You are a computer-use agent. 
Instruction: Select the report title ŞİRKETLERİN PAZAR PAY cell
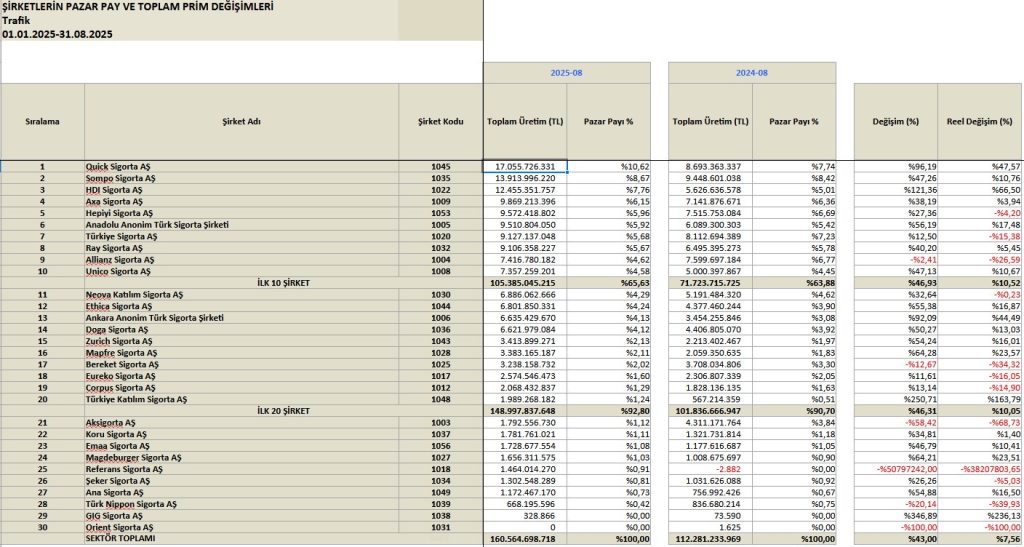click(199, 7)
